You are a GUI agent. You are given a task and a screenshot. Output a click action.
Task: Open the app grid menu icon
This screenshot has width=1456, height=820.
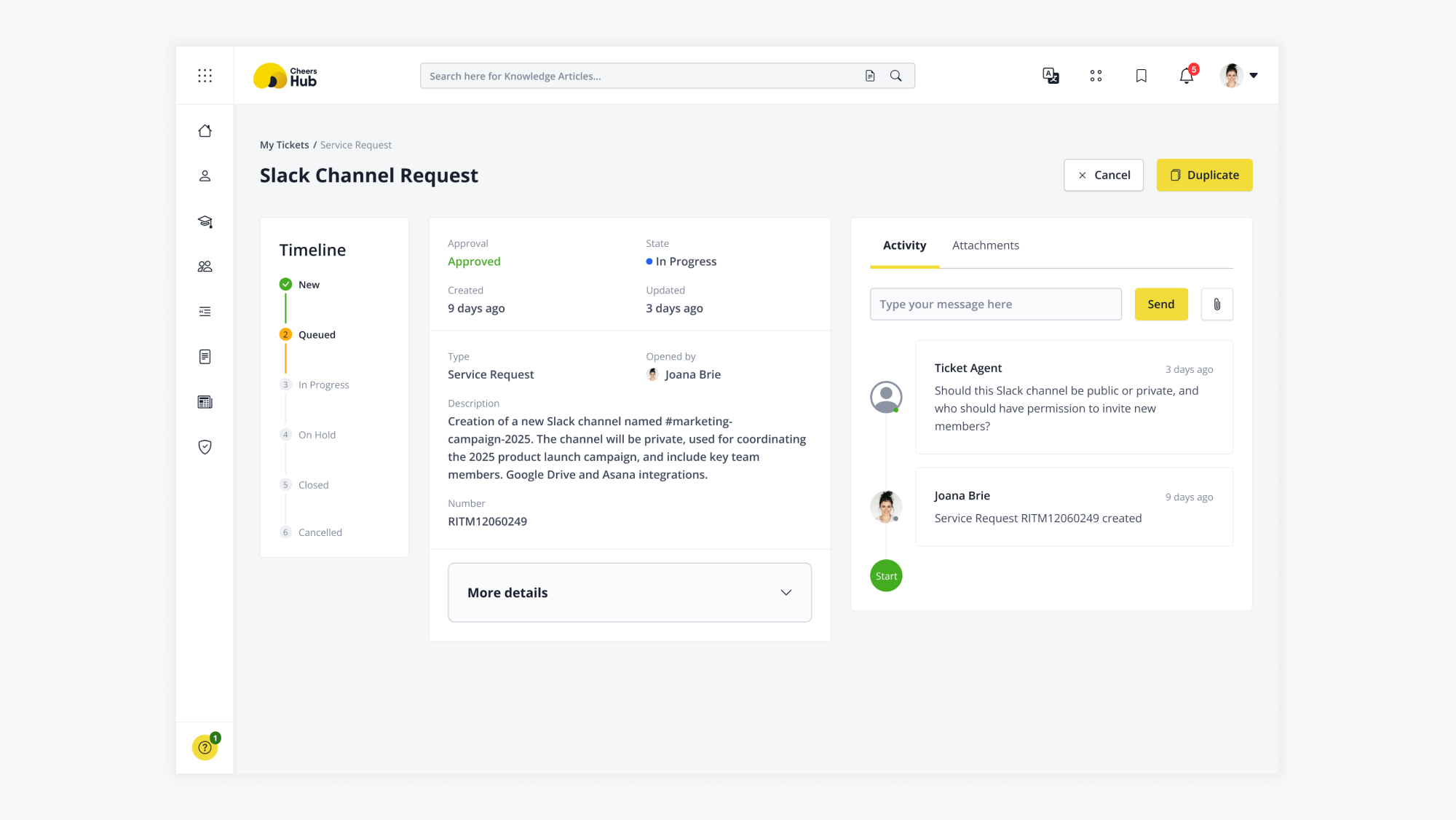pyautogui.click(x=205, y=76)
